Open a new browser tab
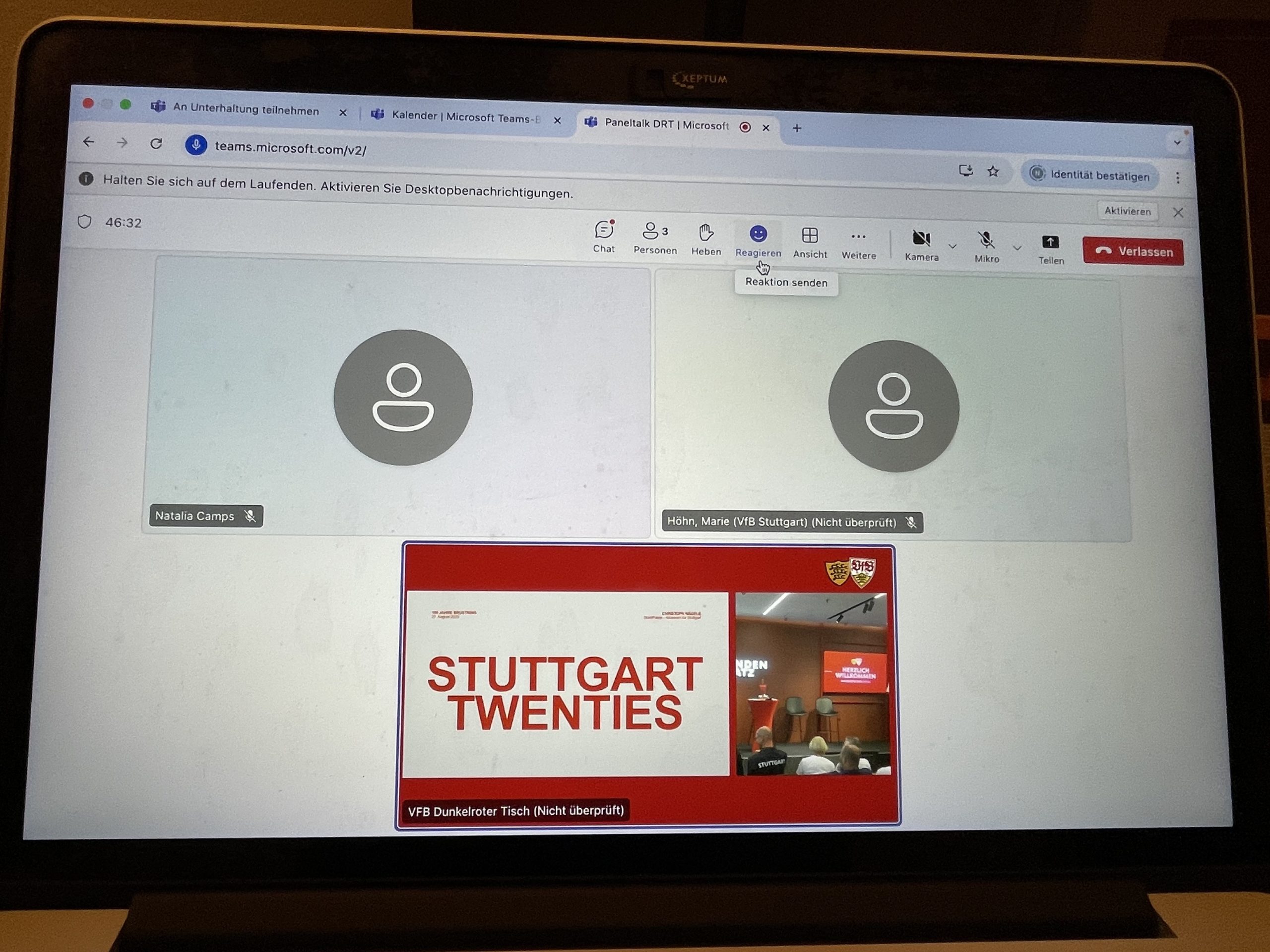Screen dimensions: 1270x952 tap(796, 128)
